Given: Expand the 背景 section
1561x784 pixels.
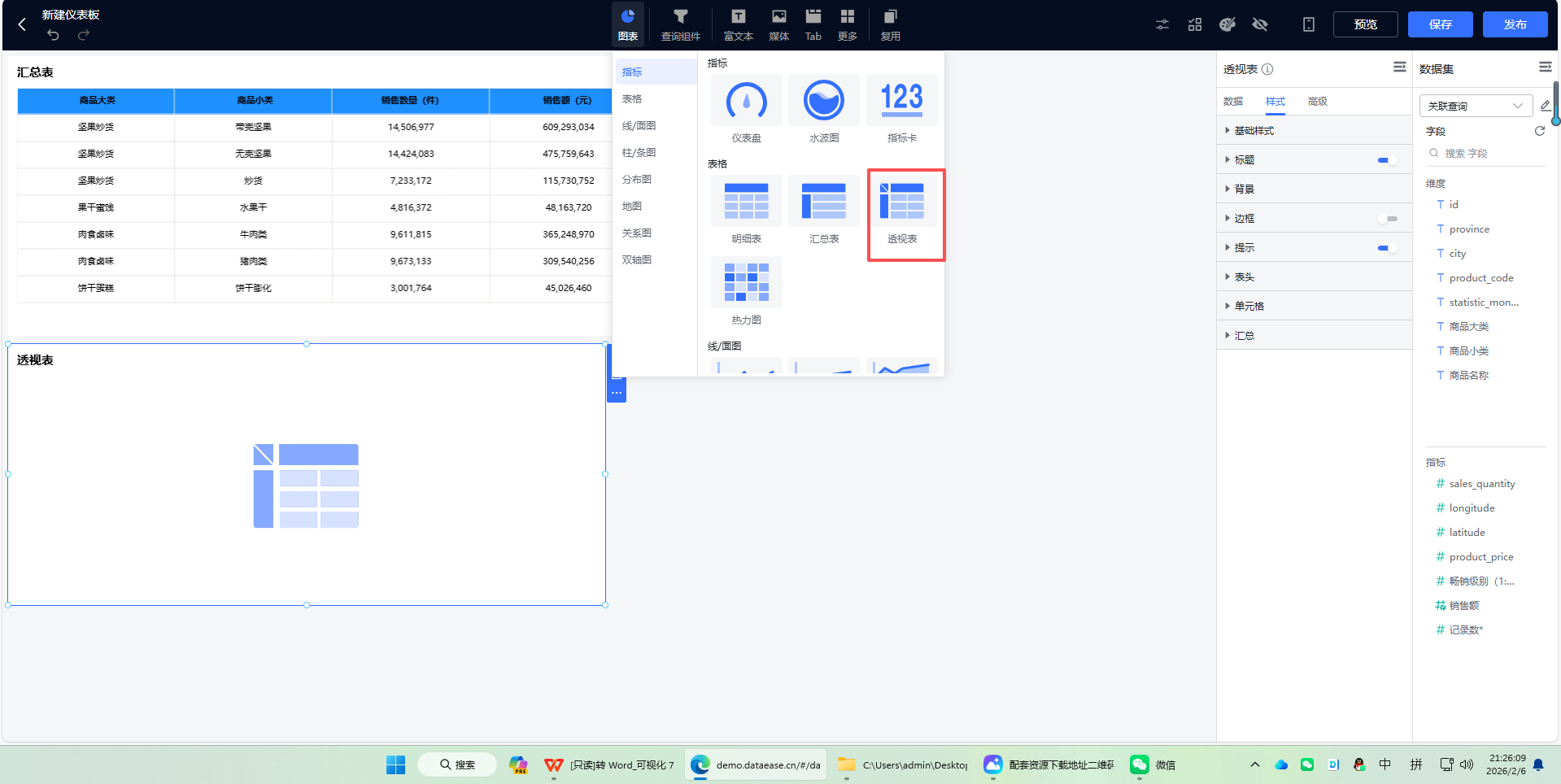Looking at the screenshot, I should click(1315, 189).
